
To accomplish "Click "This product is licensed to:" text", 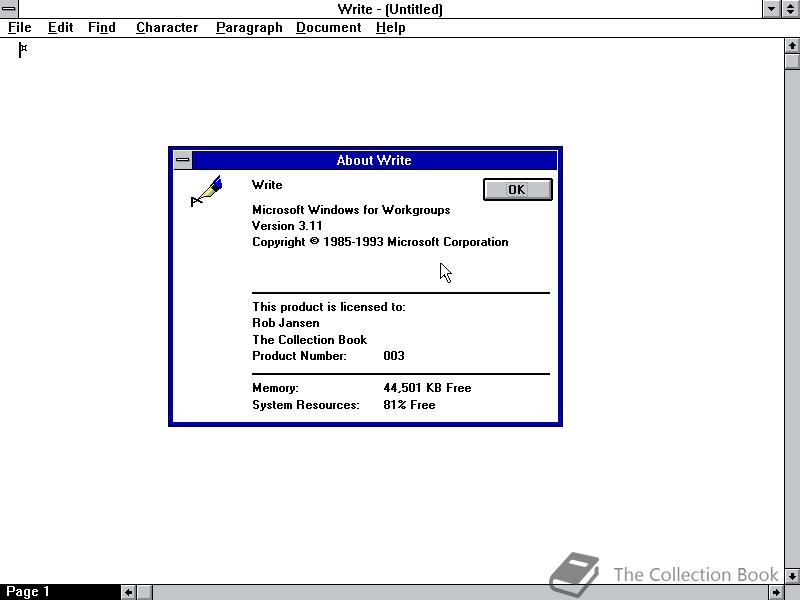I will [329, 307].
